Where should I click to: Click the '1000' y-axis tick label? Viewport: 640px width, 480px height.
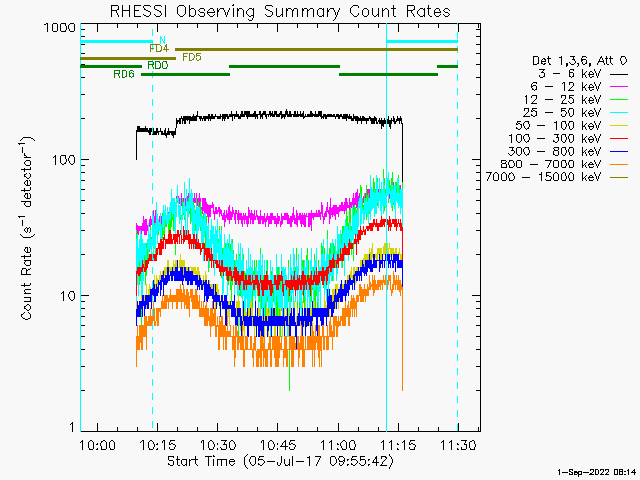click(60, 28)
